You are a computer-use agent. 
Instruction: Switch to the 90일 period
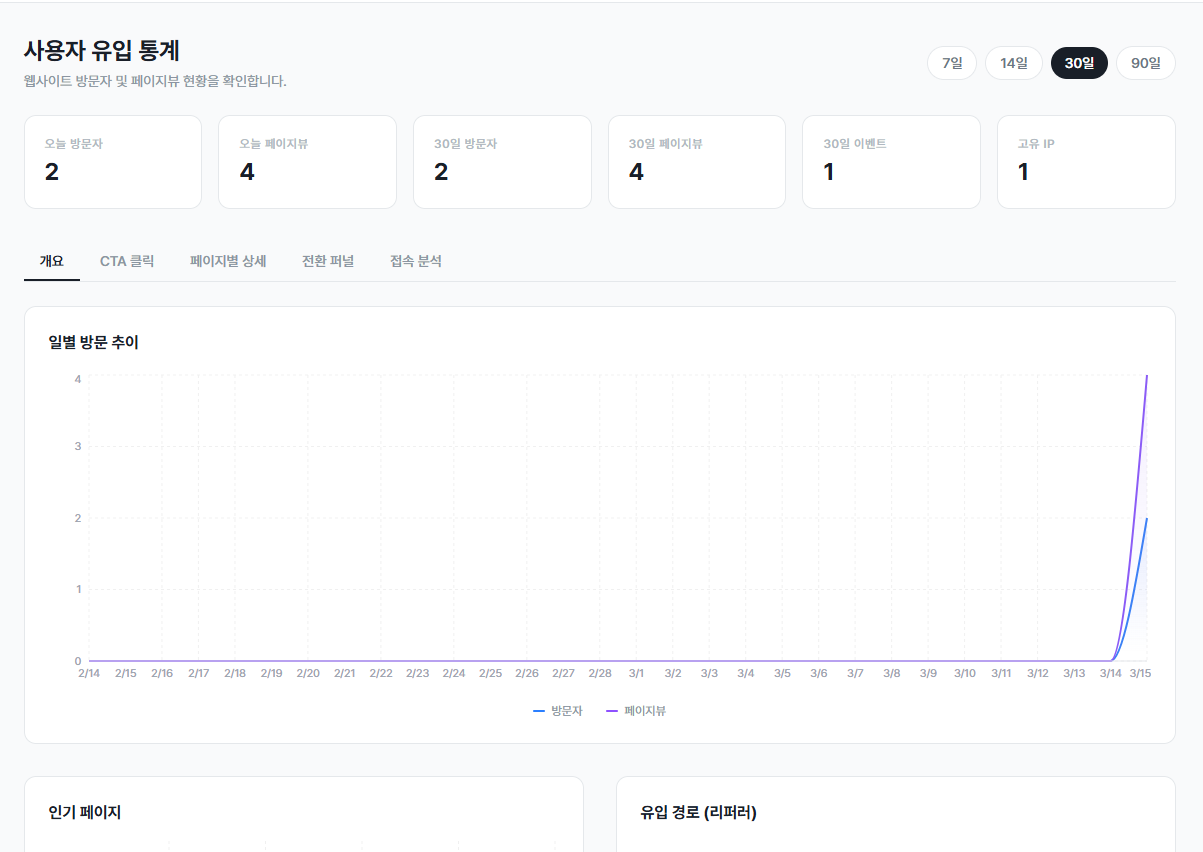point(1146,63)
